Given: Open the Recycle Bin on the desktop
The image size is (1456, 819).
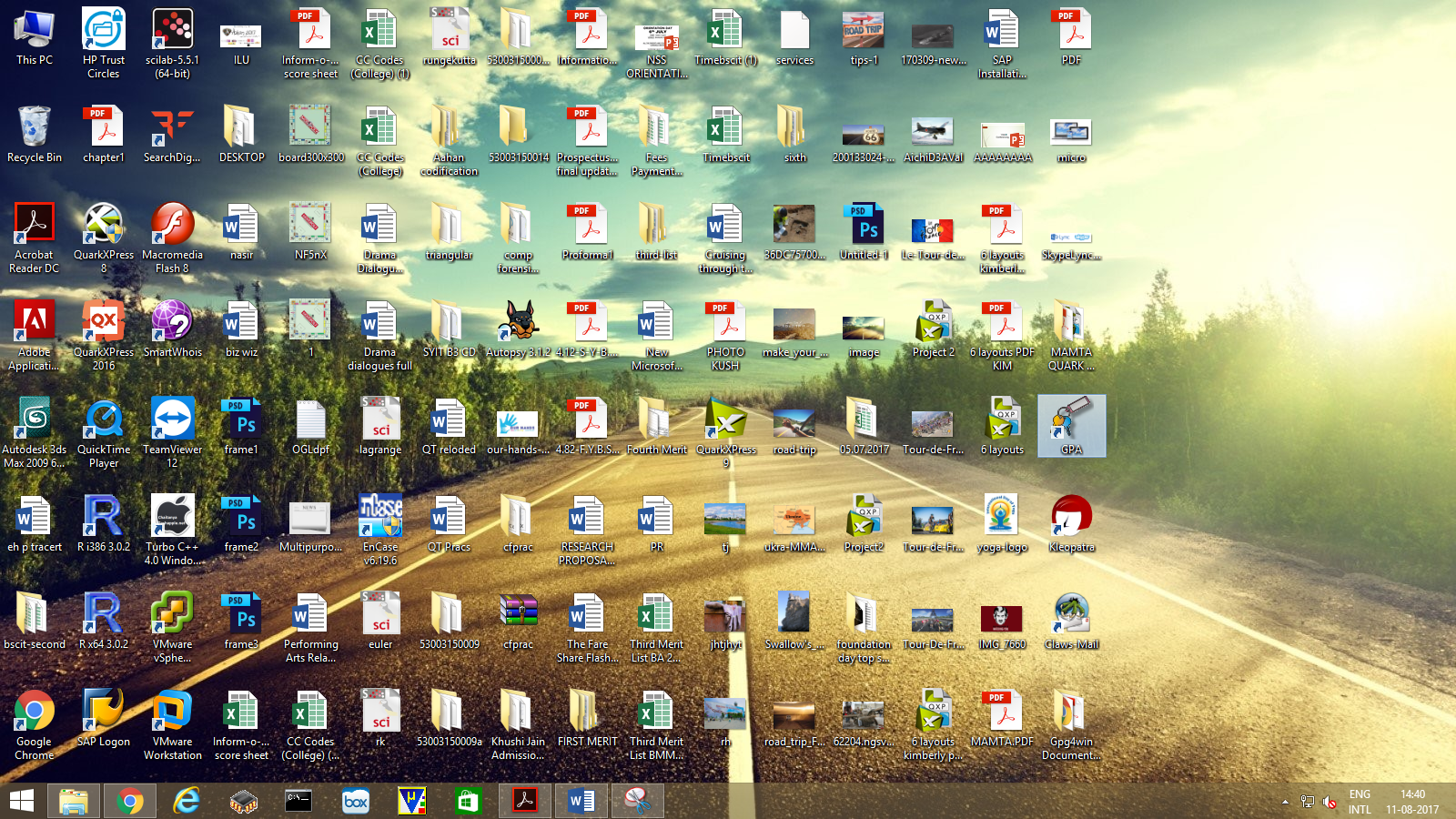Looking at the screenshot, I should click(35, 128).
